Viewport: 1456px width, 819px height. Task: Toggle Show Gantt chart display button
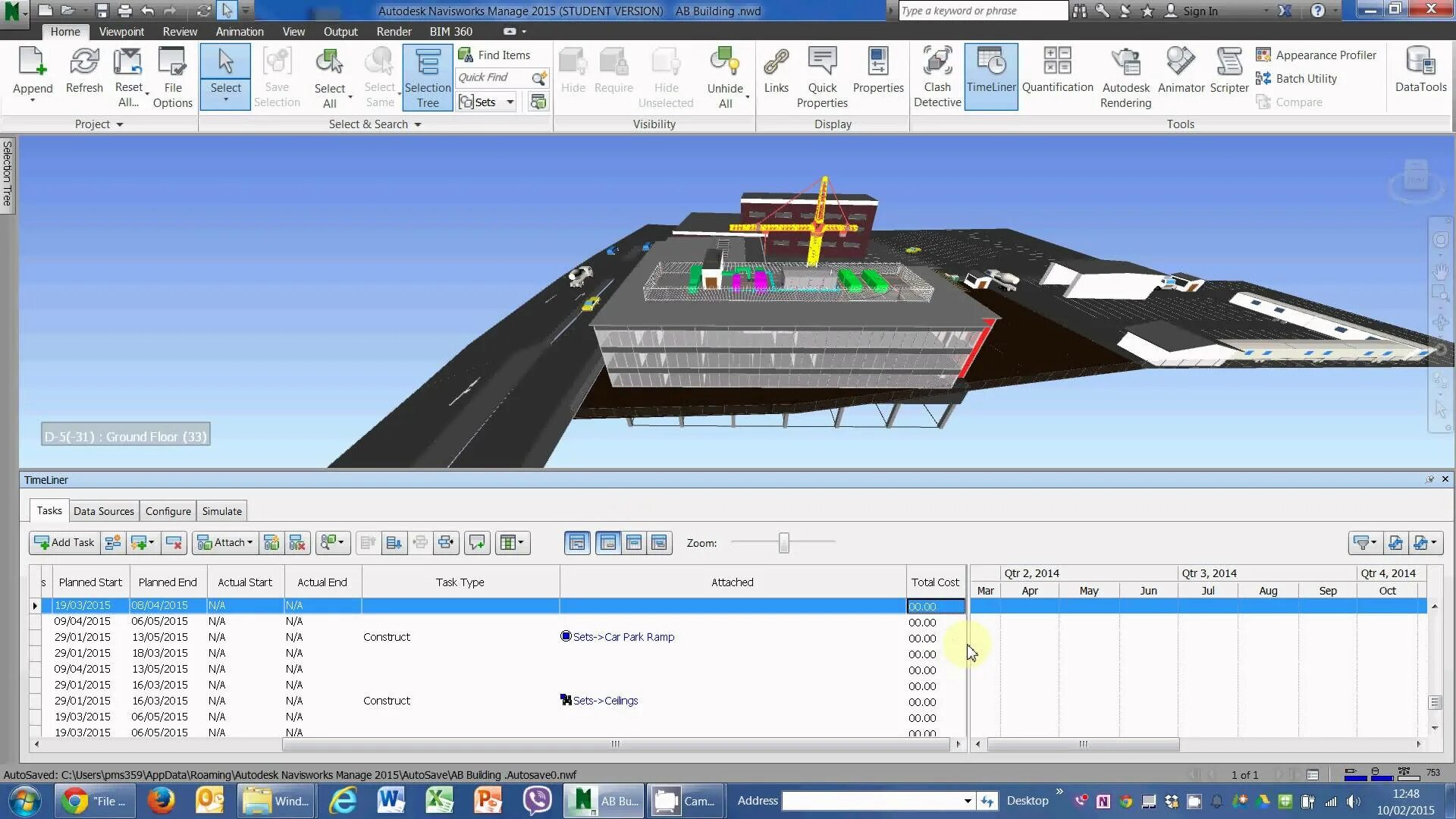(x=577, y=542)
